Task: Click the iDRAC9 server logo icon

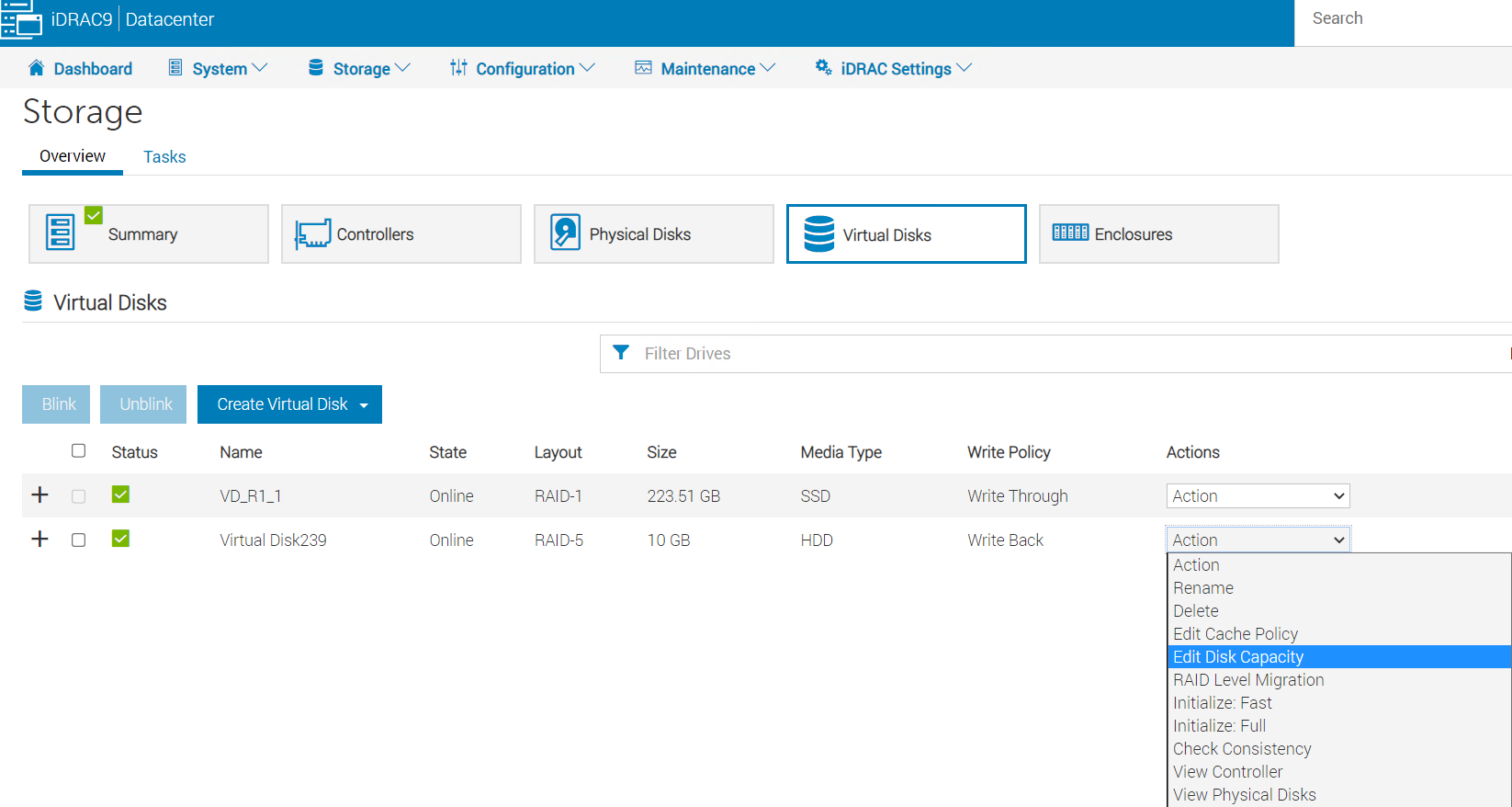Action: 21,19
